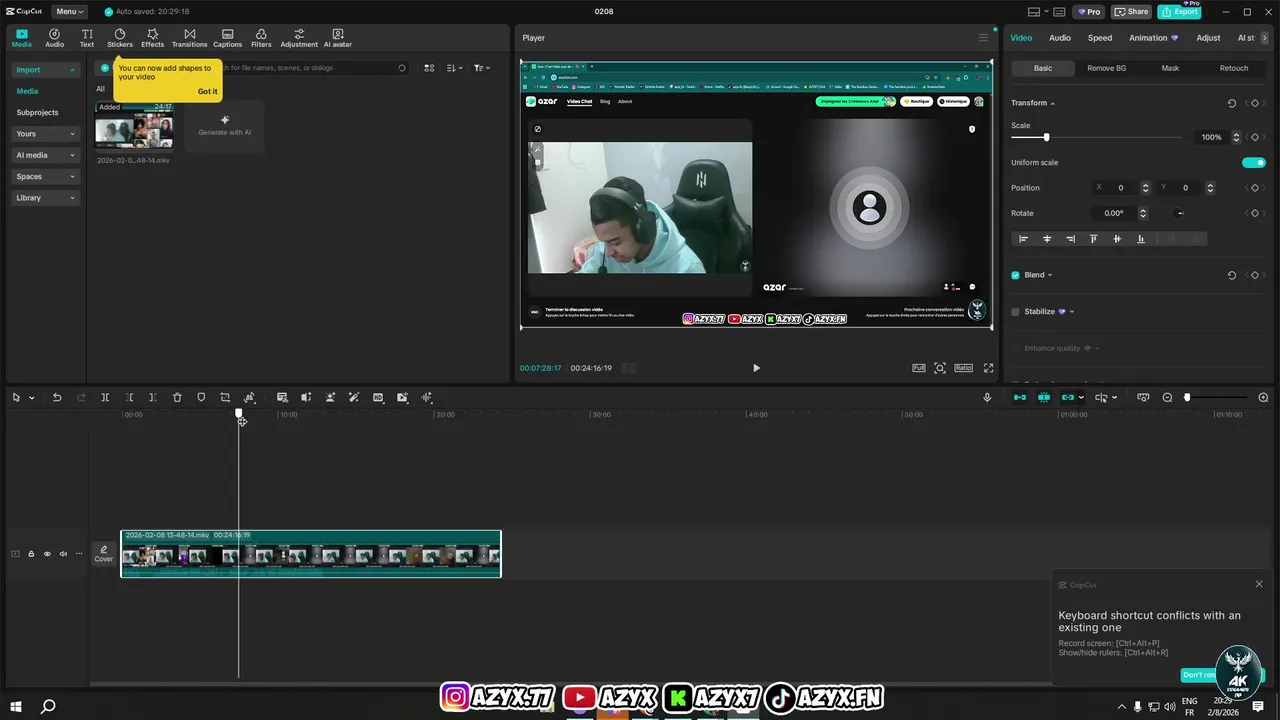
Task: Click the Ratio button in Player
Action: (963, 368)
